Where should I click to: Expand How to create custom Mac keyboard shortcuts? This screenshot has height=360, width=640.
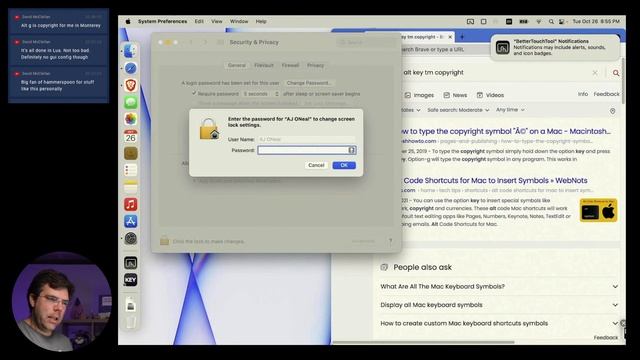(498, 323)
